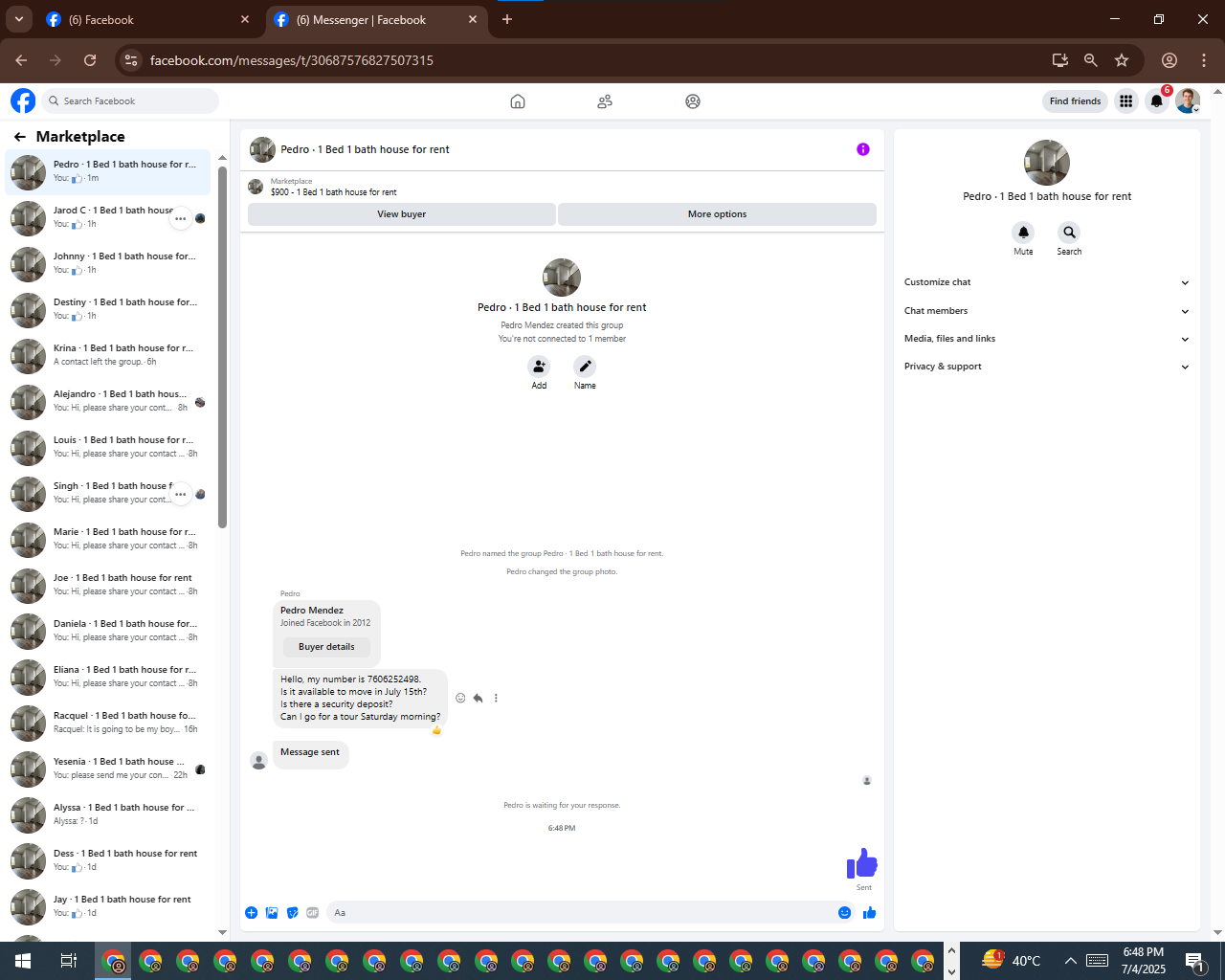Open chat with Alyssa
This screenshot has width=1225, height=980.
(x=108, y=815)
